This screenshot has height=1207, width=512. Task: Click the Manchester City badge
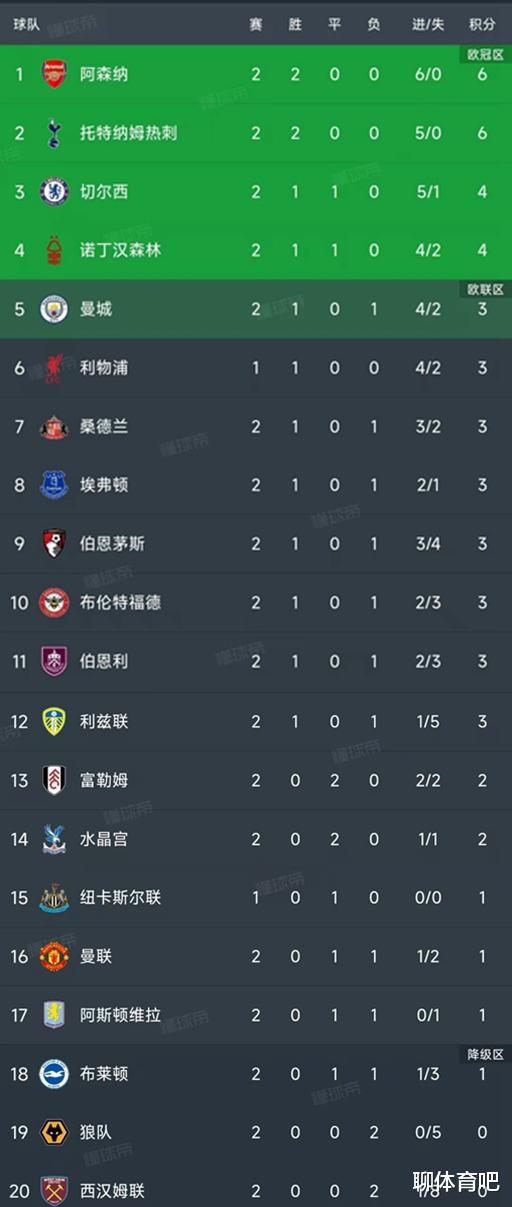(54, 309)
